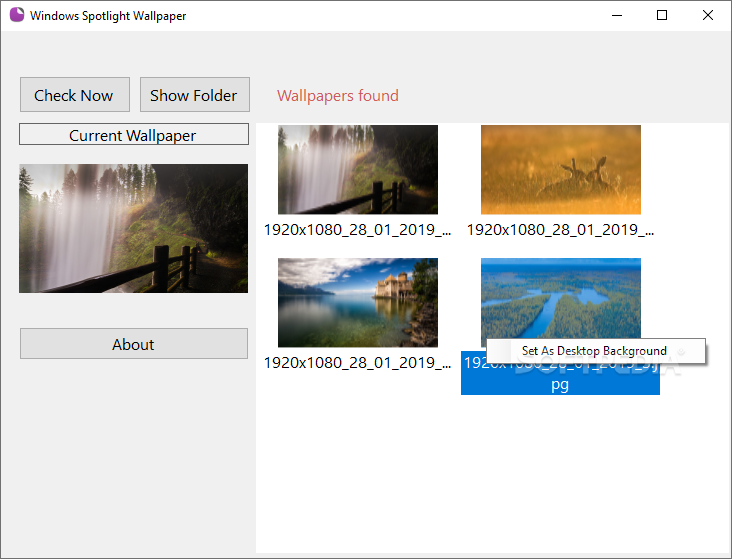
Task: Click the Check Now button
Action: tap(75, 95)
